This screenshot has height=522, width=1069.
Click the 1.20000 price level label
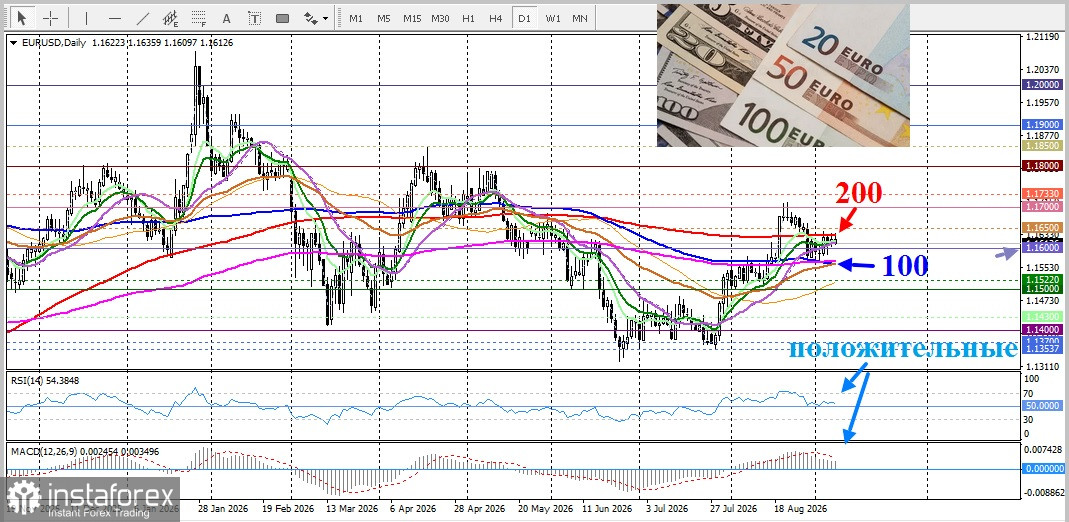(1043, 85)
